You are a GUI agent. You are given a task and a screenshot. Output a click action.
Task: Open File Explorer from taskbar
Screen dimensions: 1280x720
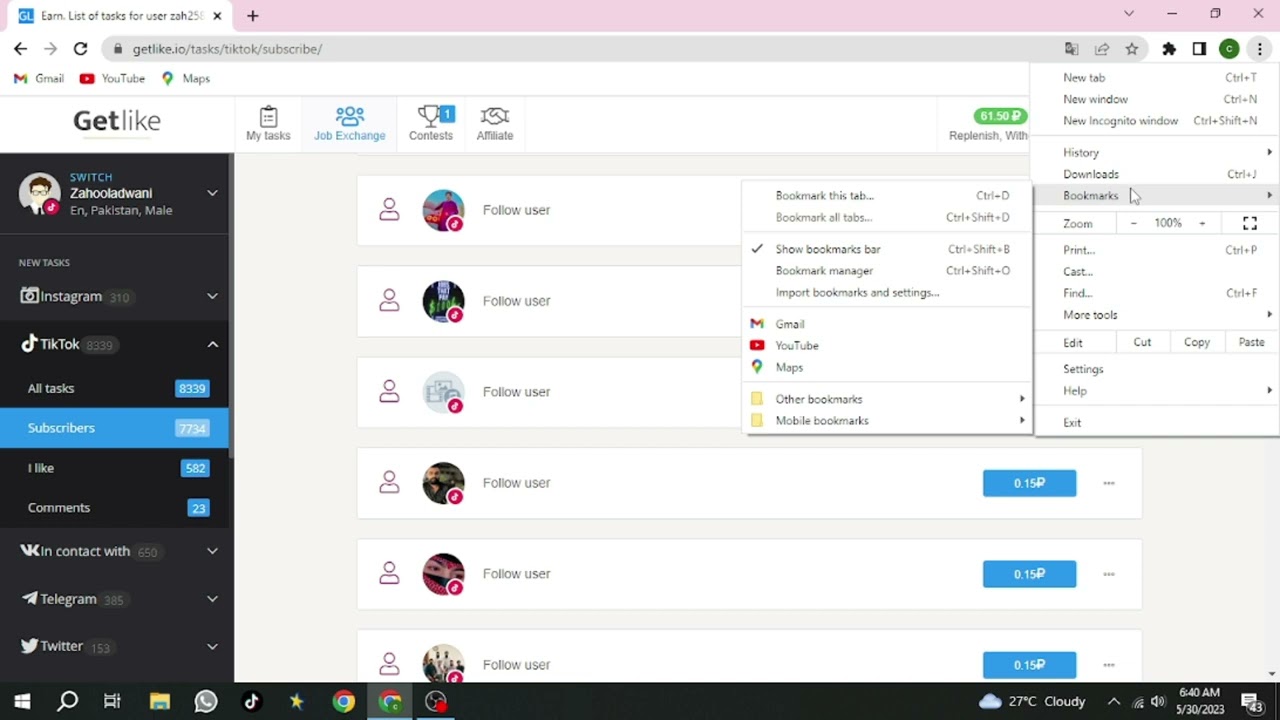click(159, 701)
